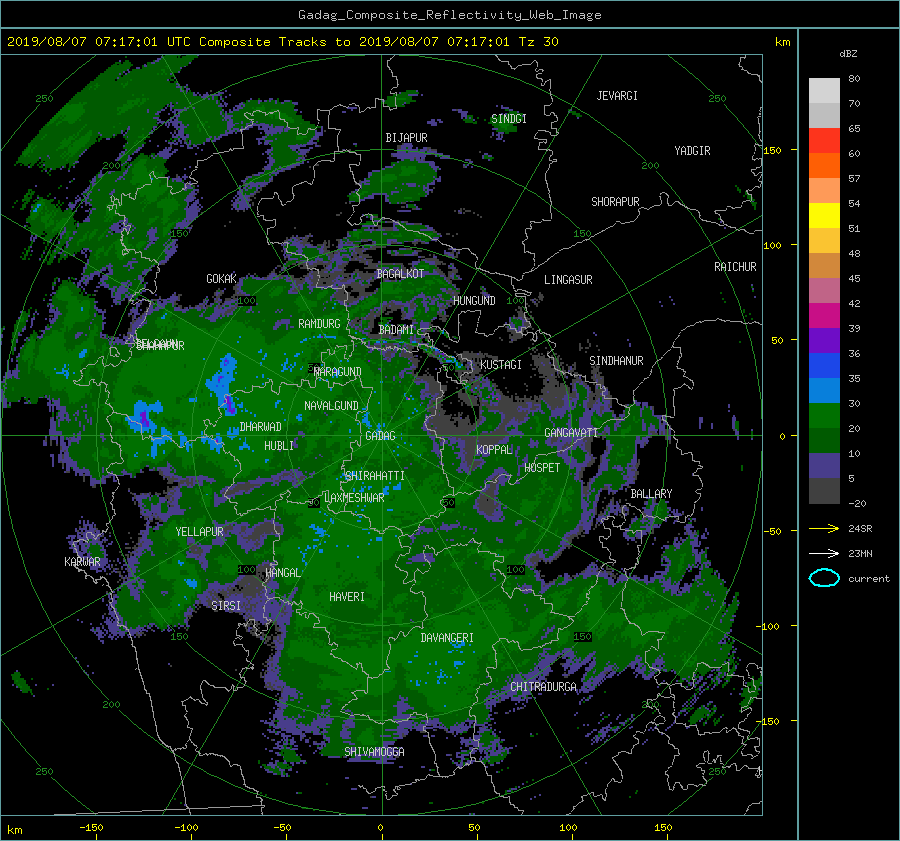The image size is (900, 841).
Task: Click the dBZ legend heading
Action: point(848,53)
